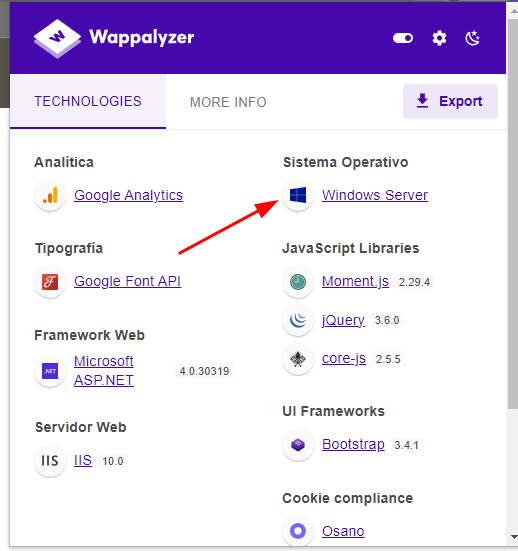Click the Google Analytics bar chart icon
The image size is (518, 551).
point(50,195)
